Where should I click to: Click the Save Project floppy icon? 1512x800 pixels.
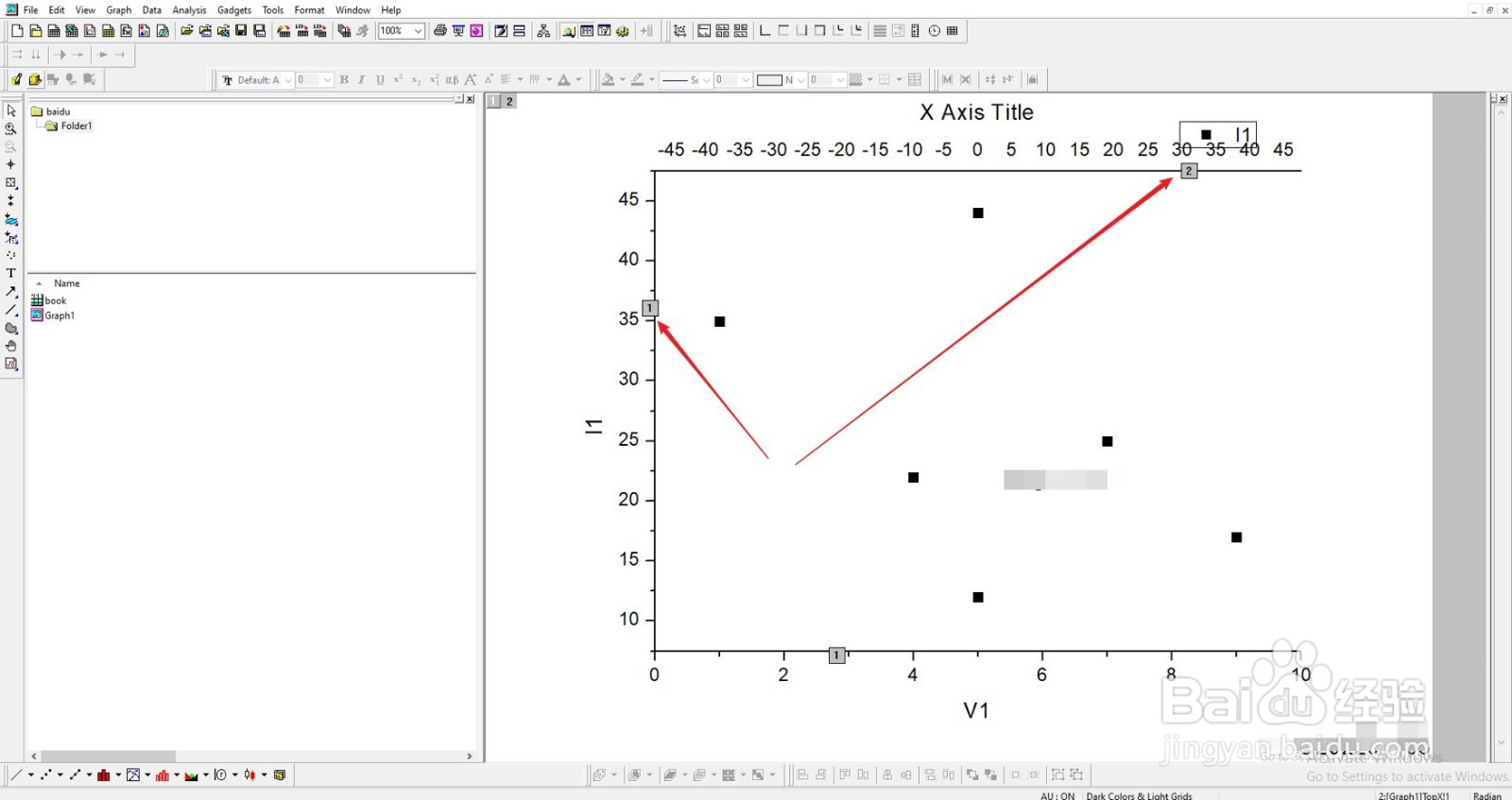(x=242, y=31)
